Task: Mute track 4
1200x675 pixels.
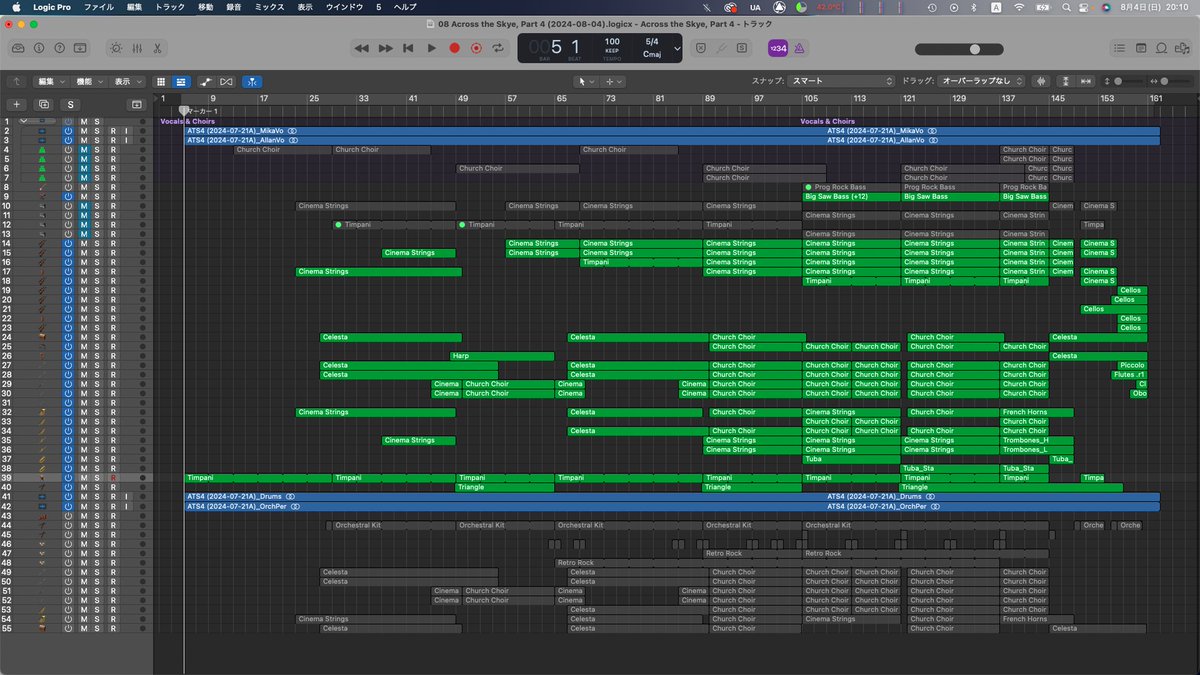Action: click(84, 149)
